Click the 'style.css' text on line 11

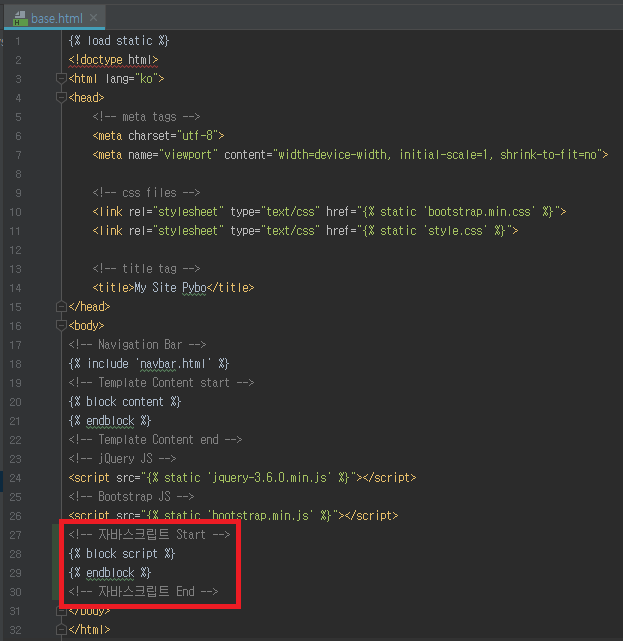455,231
